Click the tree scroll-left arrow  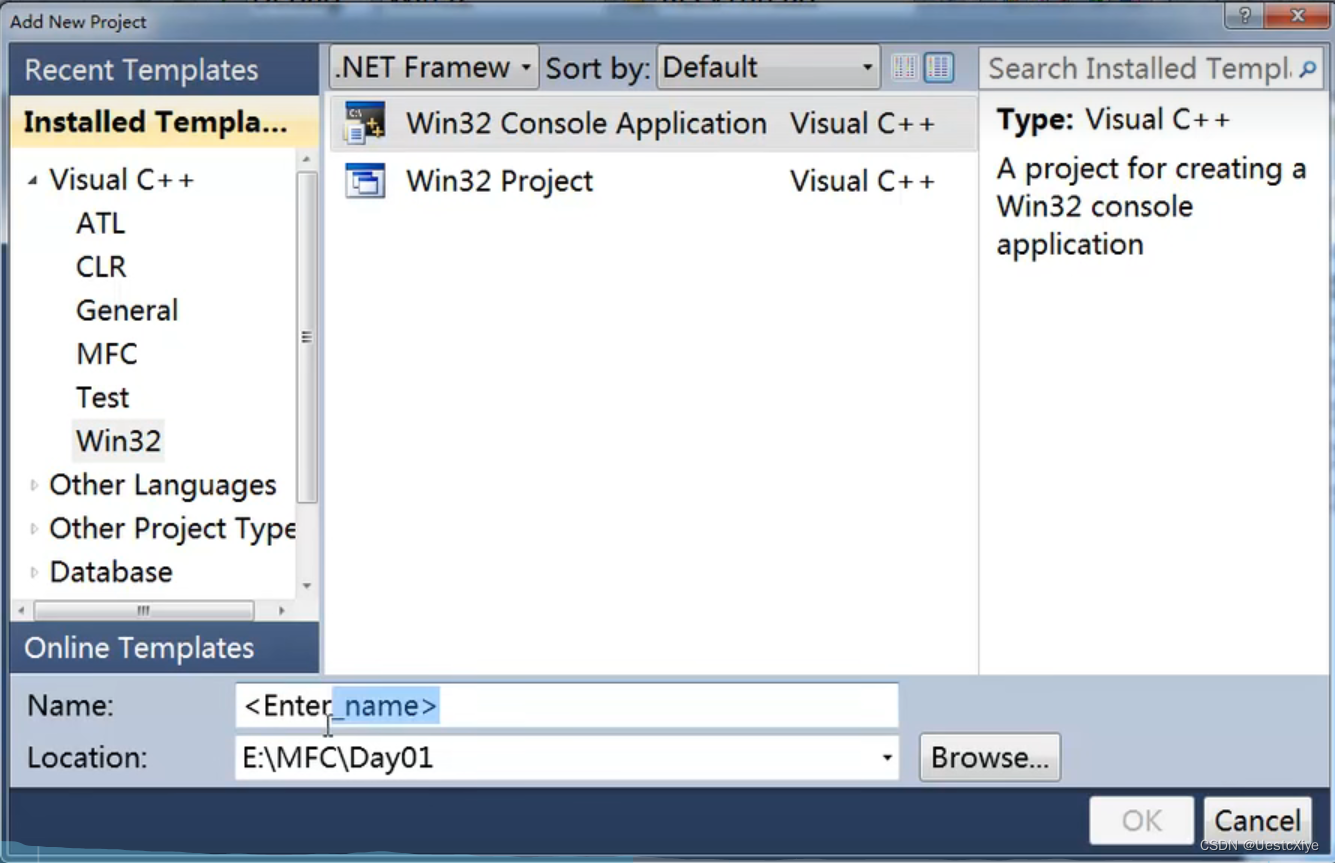tap(21, 610)
